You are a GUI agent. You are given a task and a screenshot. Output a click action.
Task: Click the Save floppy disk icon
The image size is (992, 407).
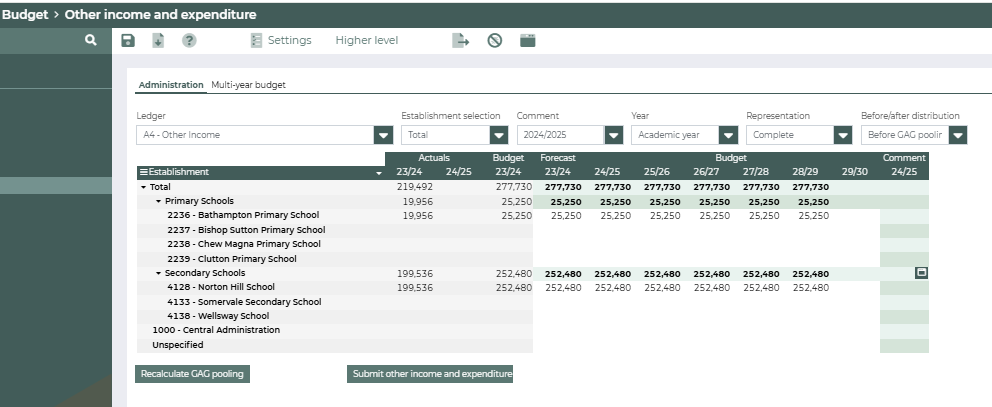click(x=128, y=41)
